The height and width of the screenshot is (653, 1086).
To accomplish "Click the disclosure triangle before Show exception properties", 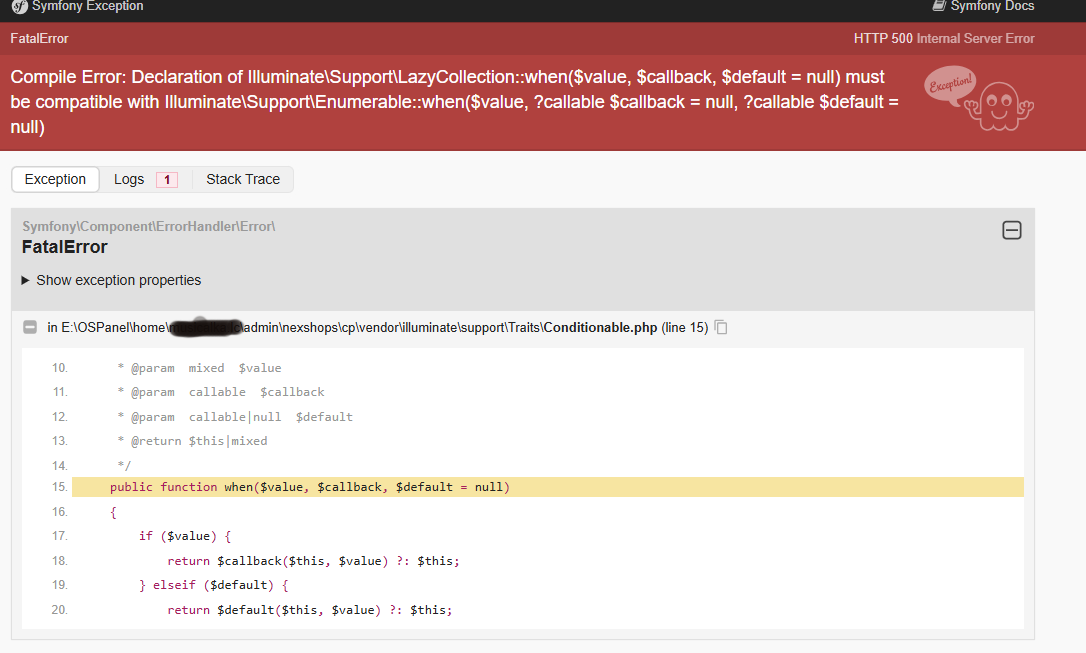I will (x=26, y=280).
